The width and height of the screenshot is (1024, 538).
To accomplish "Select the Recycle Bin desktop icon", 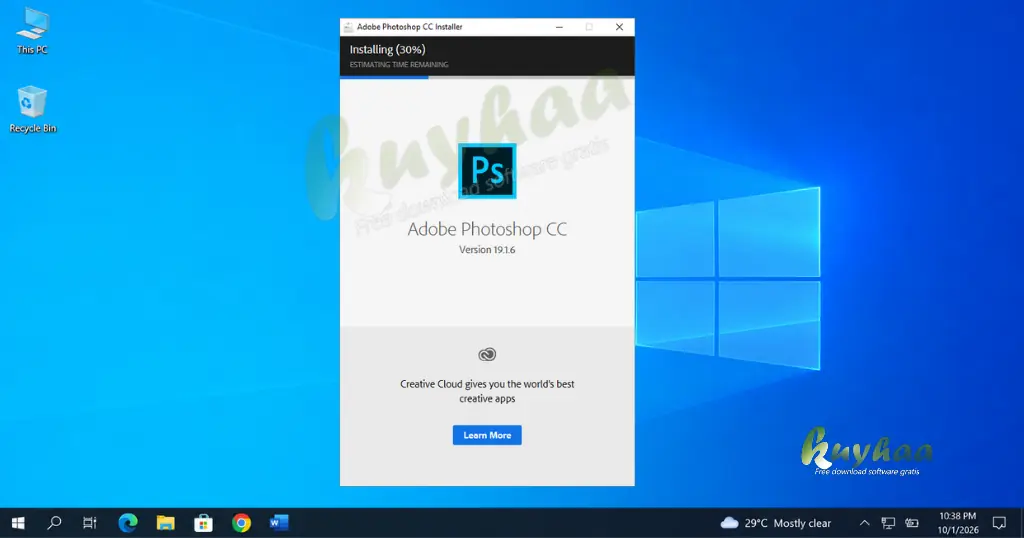I will (32, 109).
